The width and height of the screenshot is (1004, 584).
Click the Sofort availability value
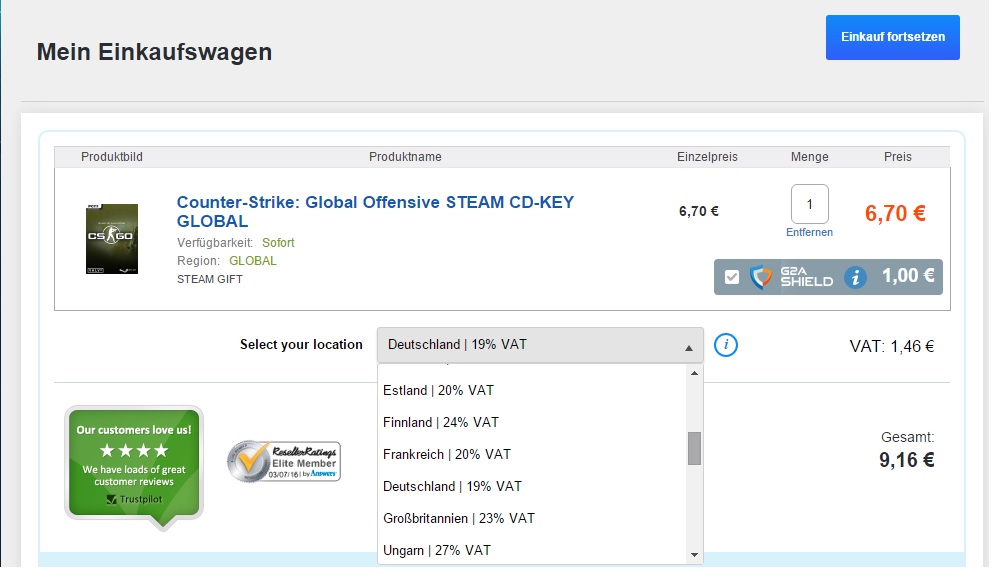click(278, 243)
